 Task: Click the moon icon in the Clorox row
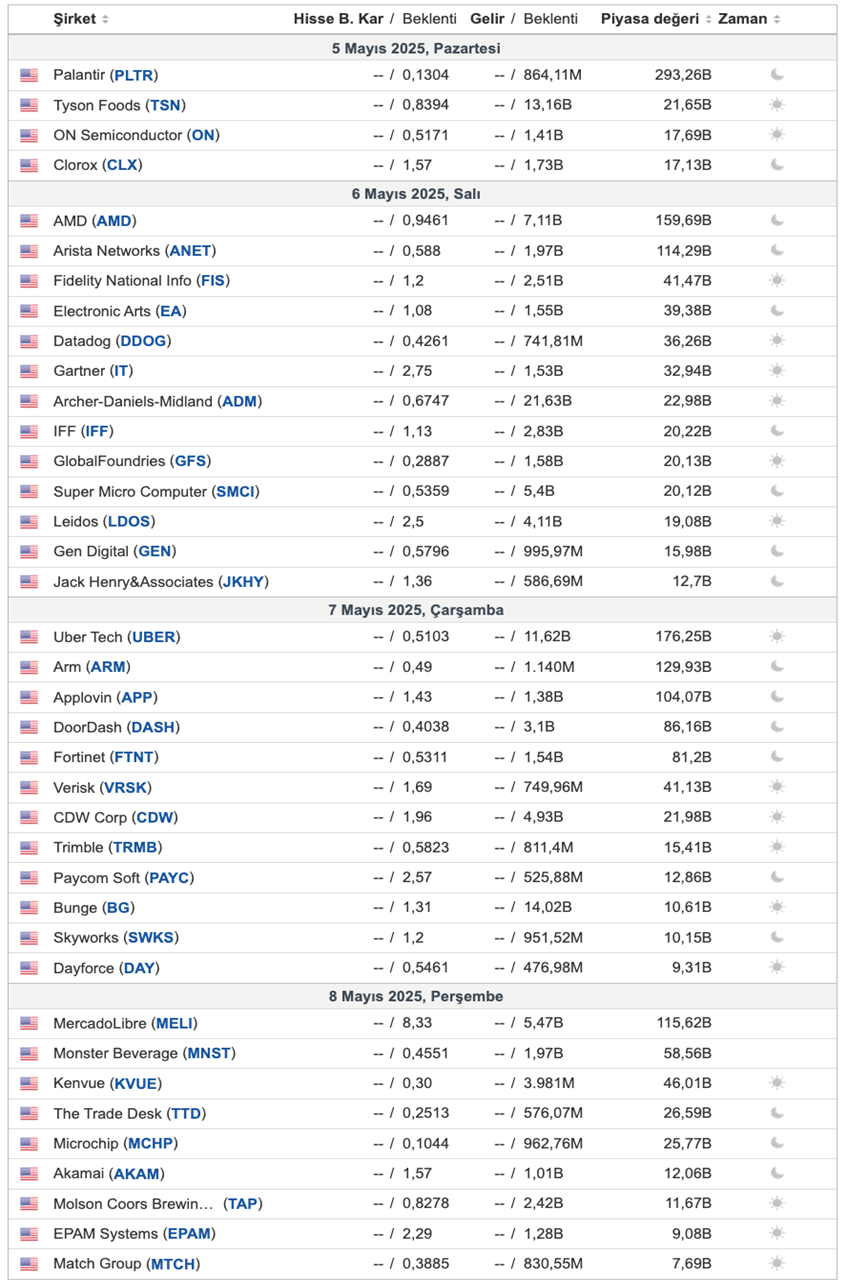[x=777, y=165]
